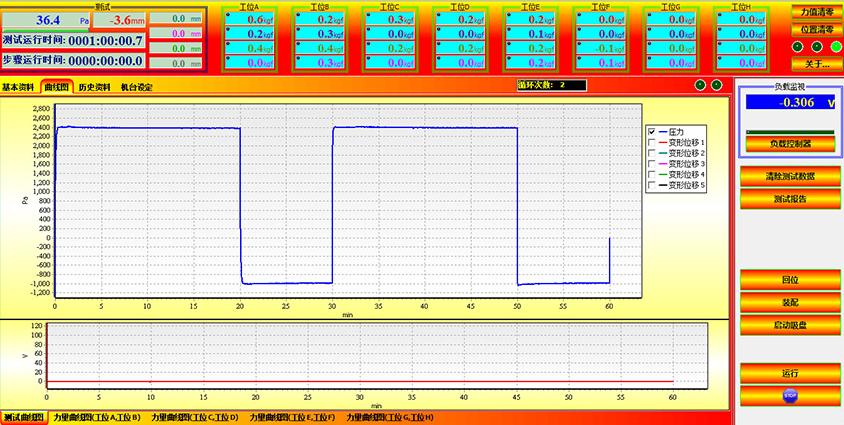This screenshot has height=425, width=844.
Task: Switch to the 基本资料 tab
Action: pyautogui.click(x=18, y=88)
